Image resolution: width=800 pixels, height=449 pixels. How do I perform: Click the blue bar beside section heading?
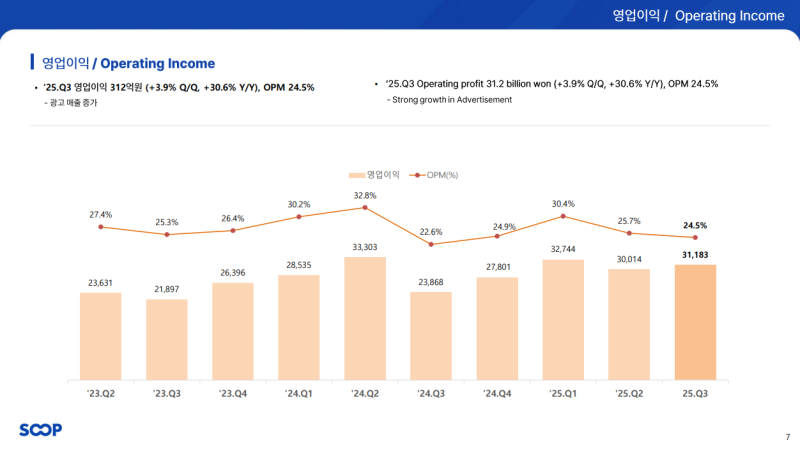33,63
